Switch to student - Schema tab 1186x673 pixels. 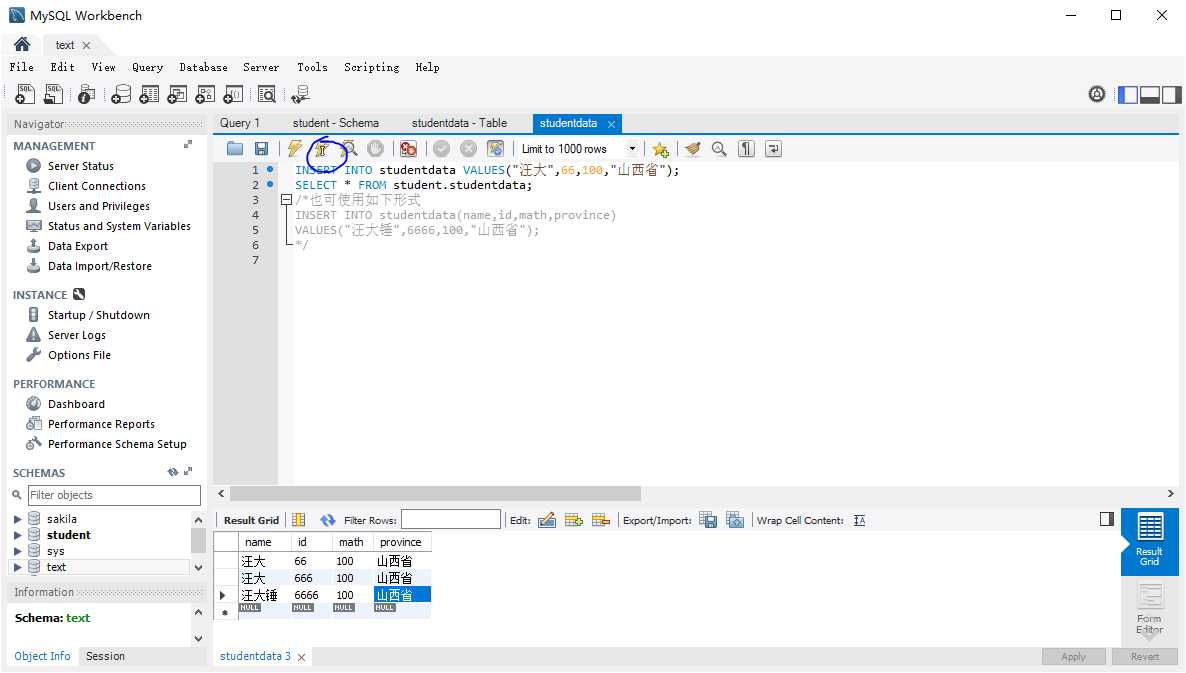(x=336, y=123)
